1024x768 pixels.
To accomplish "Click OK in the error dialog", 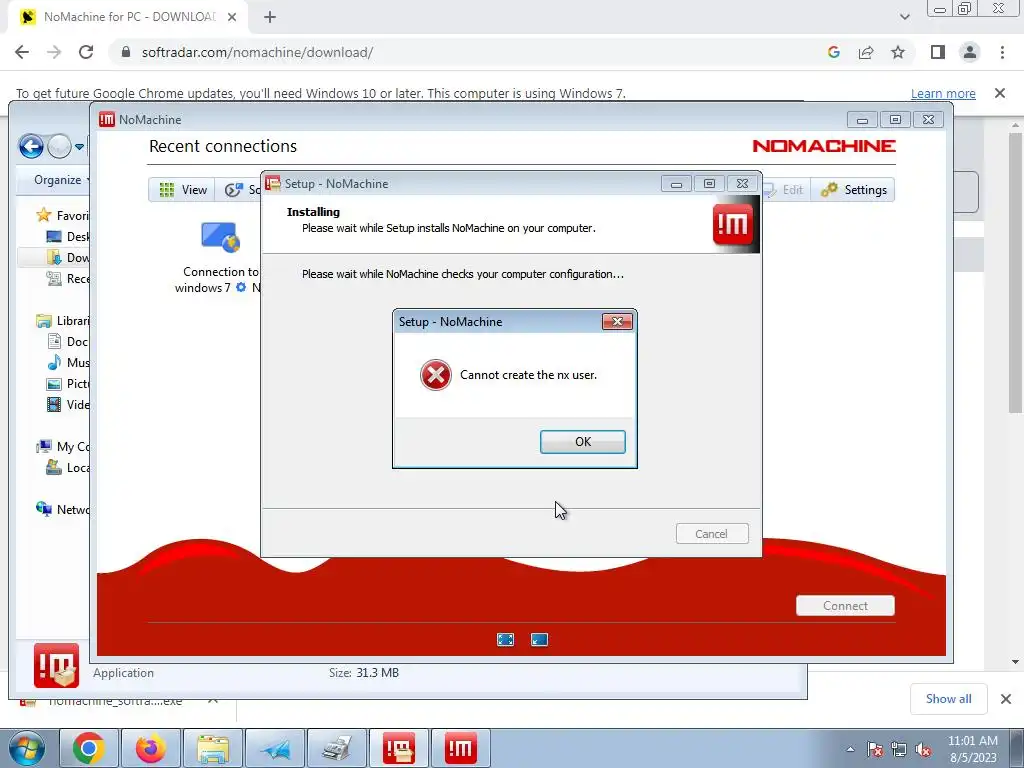I will coord(583,441).
